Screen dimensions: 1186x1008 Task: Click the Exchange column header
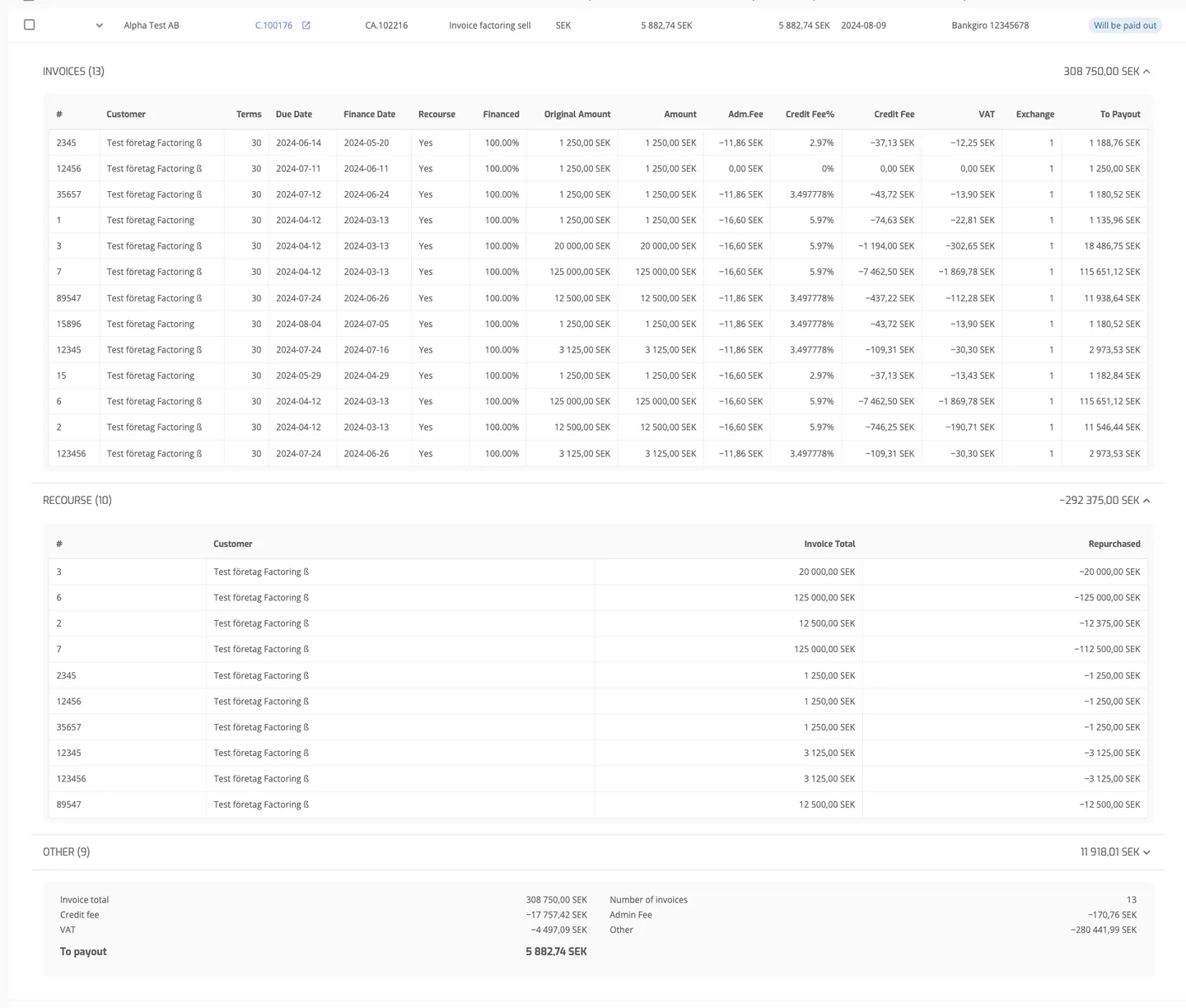click(1035, 114)
